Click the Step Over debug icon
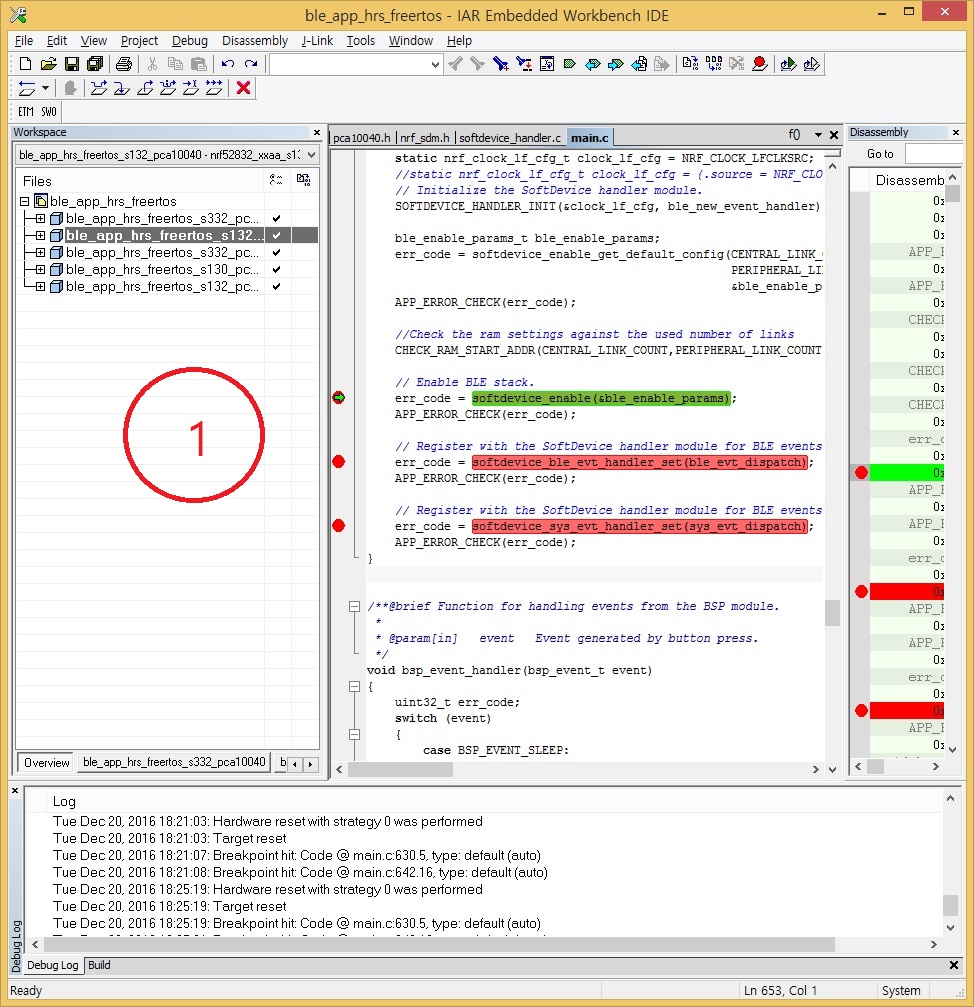Screen dimensions: 974x1007 [x=98, y=88]
